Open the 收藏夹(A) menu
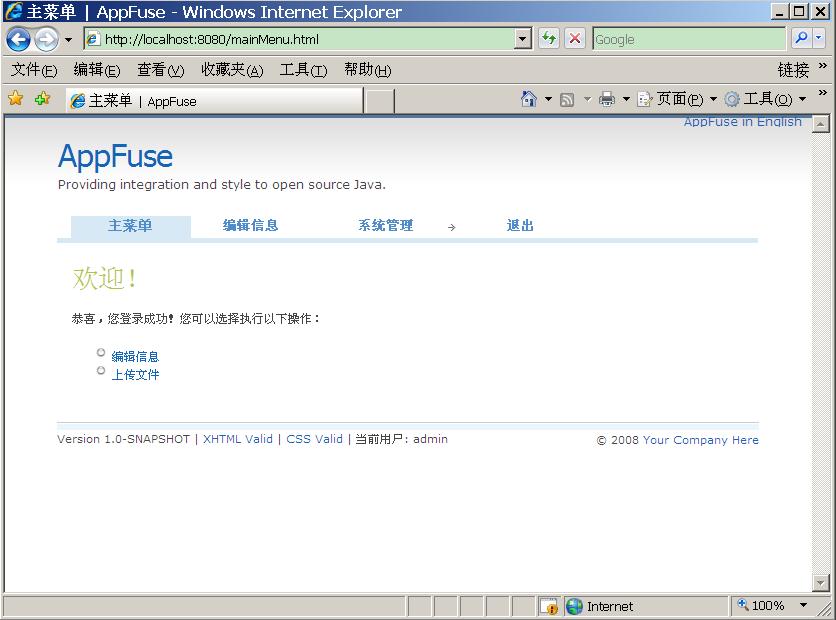The image size is (836, 620). tap(232, 70)
